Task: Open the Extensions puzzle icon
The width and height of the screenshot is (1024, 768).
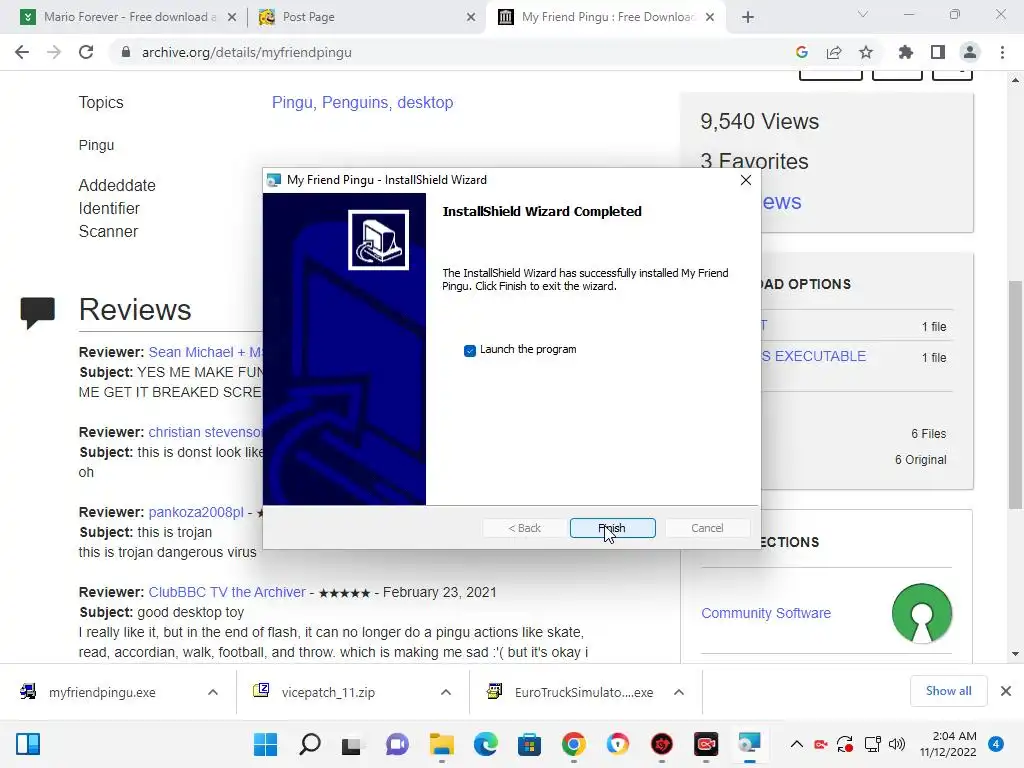Action: pos(906,52)
